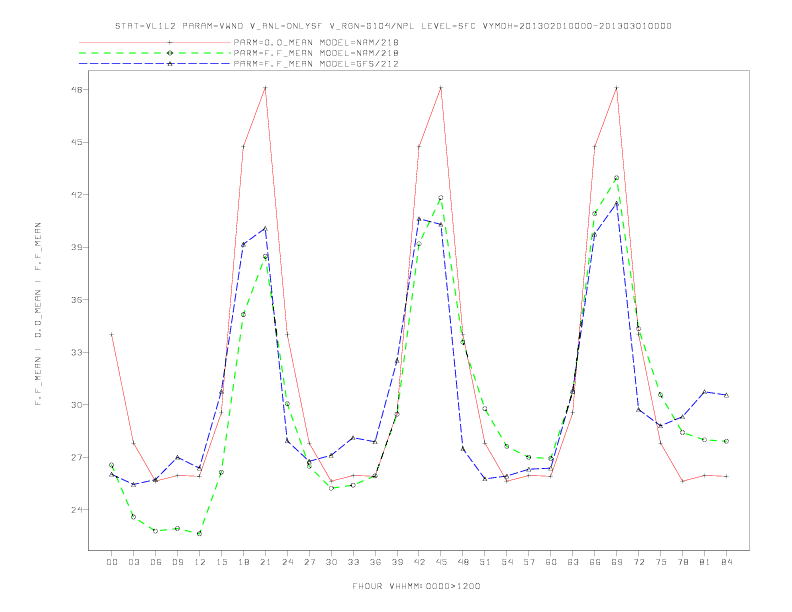The image size is (792, 612).
Task: Click y-axis tick label 48
Action: click(75, 90)
